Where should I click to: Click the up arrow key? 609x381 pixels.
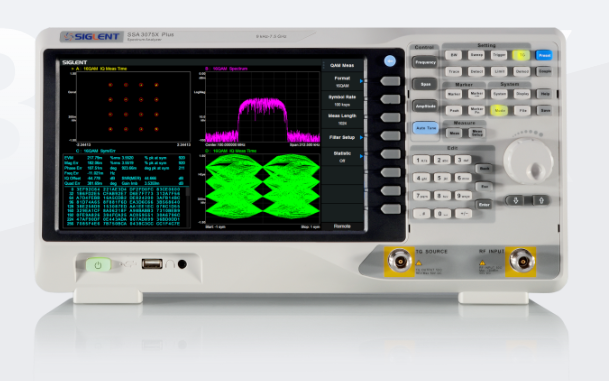pyautogui.click(x=541, y=200)
